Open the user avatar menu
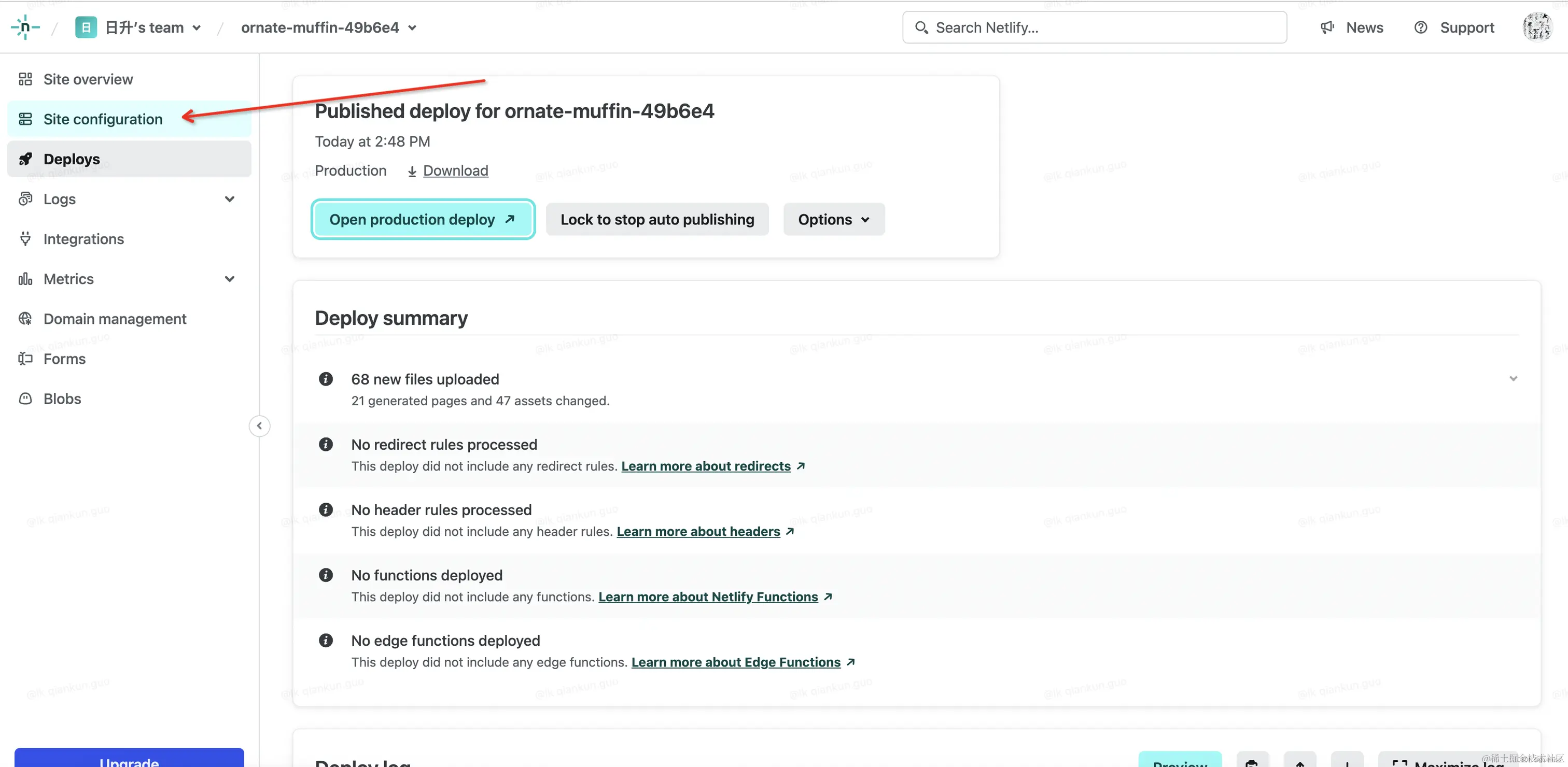 coord(1537,27)
